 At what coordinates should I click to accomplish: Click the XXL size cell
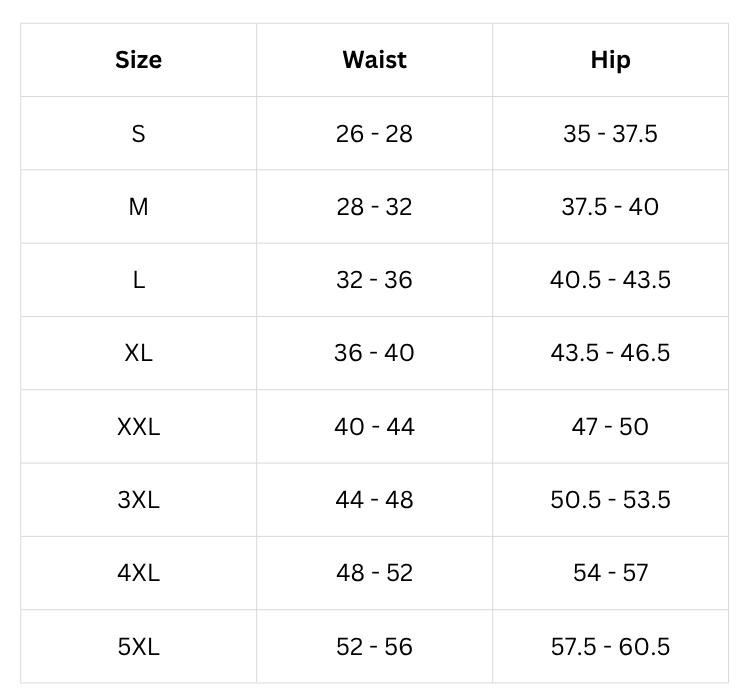[x=138, y=427]
